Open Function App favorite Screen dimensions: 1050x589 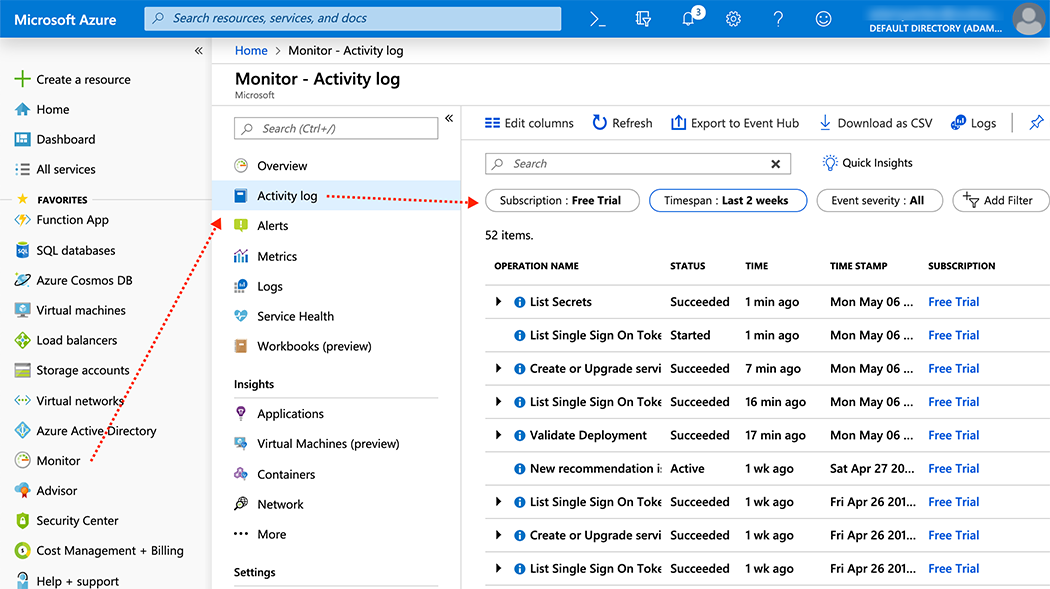[62, 220]
